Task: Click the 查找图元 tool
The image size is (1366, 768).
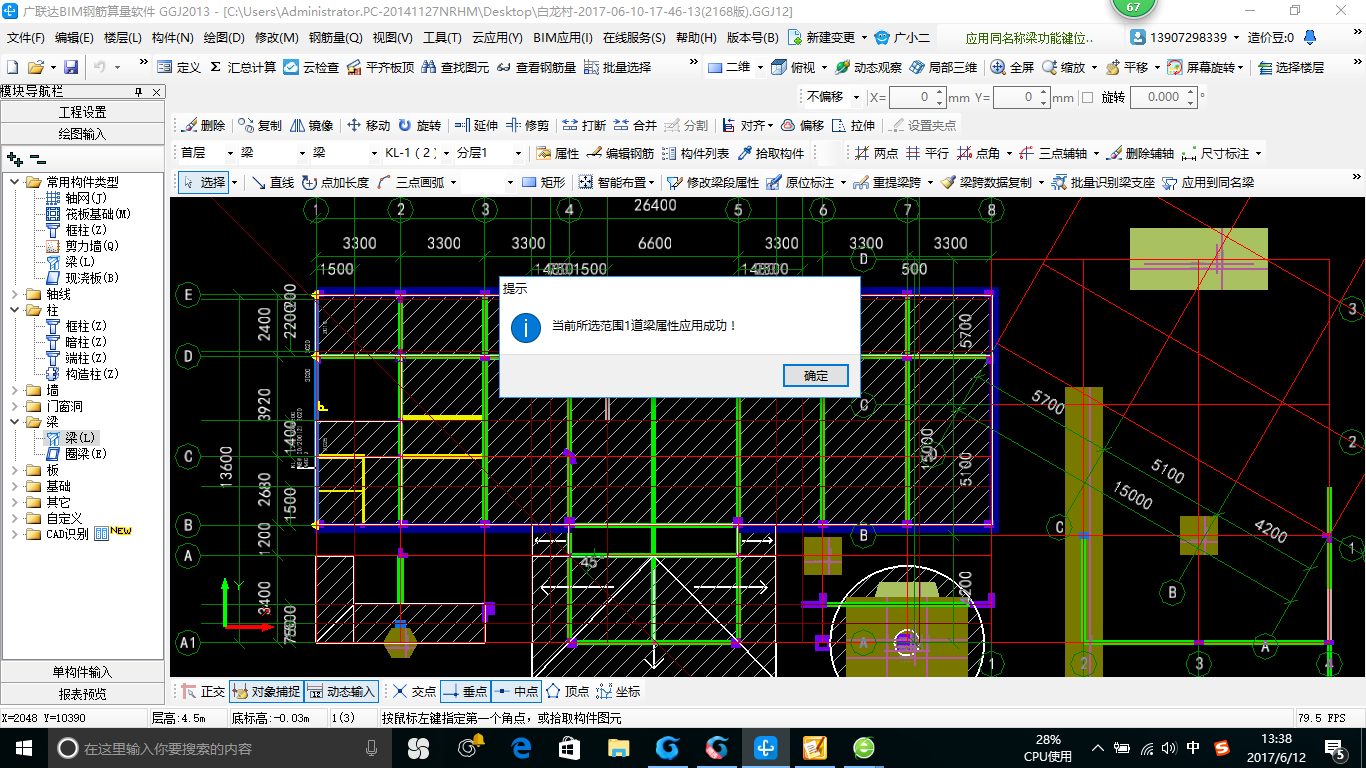Action: (x=456, y=67)
